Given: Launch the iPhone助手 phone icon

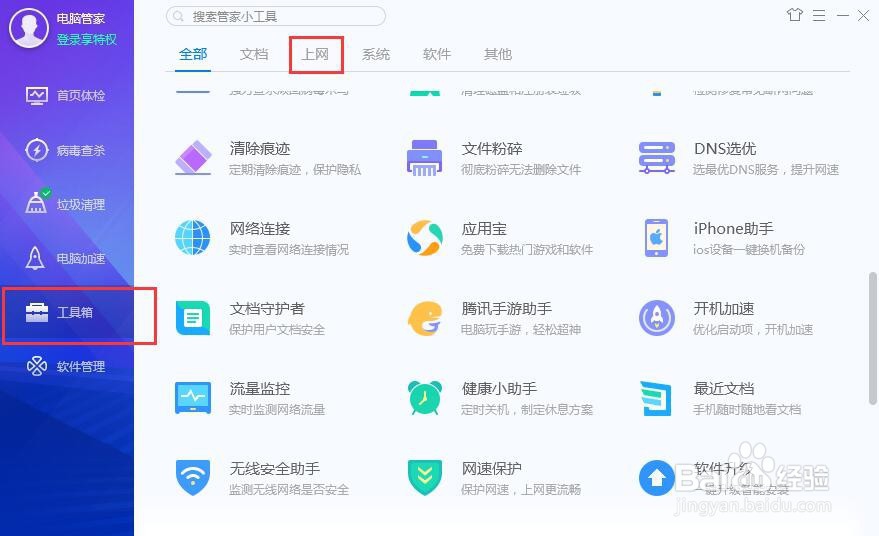Looking at the screenshot, I should tap(656, 238).
